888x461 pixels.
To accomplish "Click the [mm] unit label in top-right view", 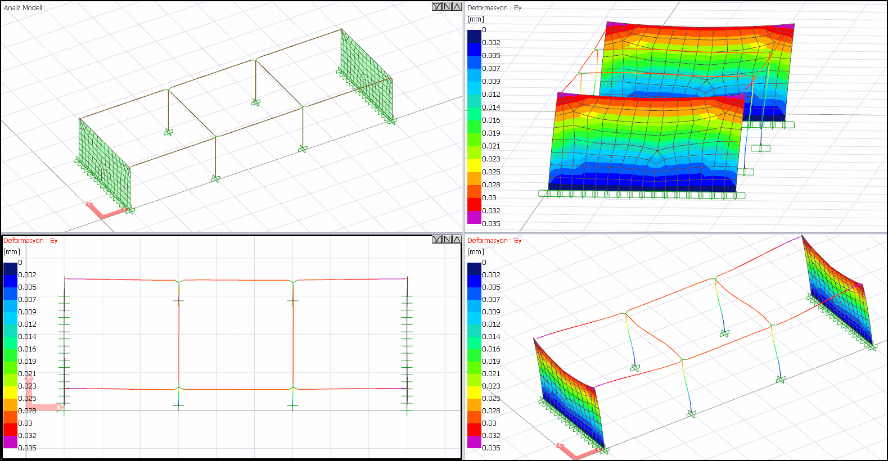I will coord(477,20).
